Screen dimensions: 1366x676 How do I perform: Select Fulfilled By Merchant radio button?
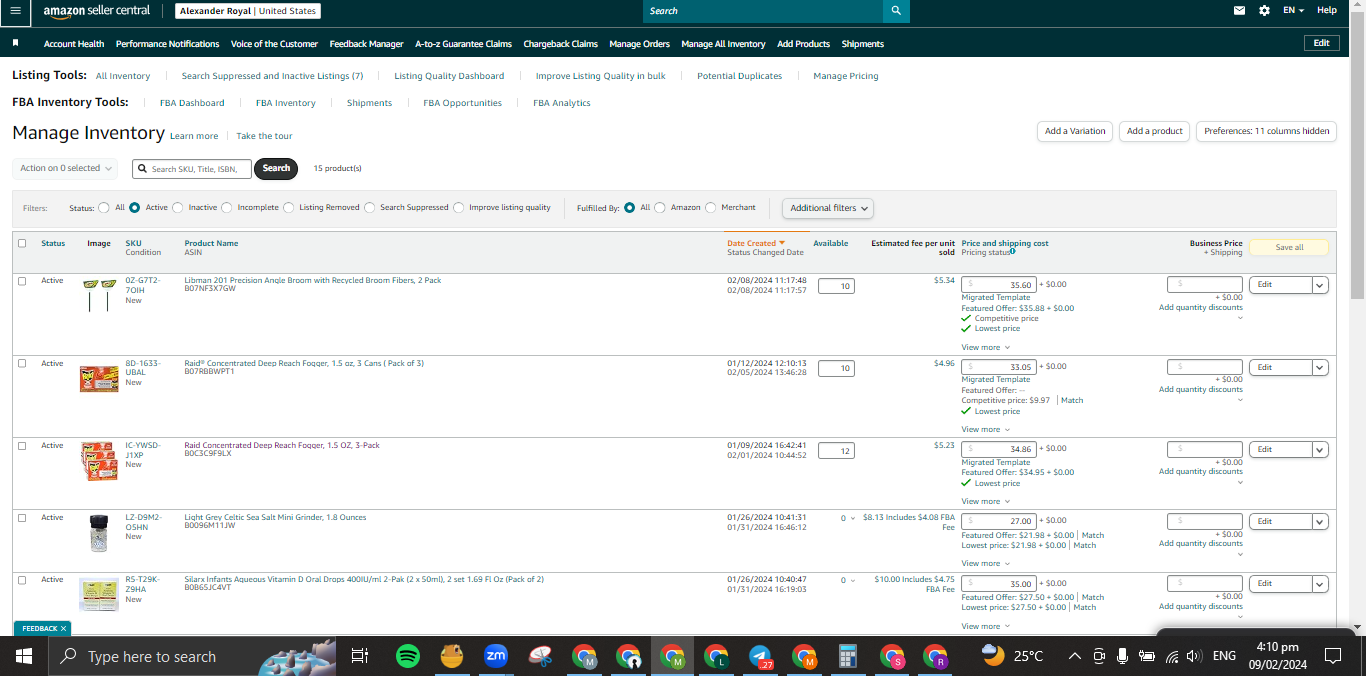point(711,208)
